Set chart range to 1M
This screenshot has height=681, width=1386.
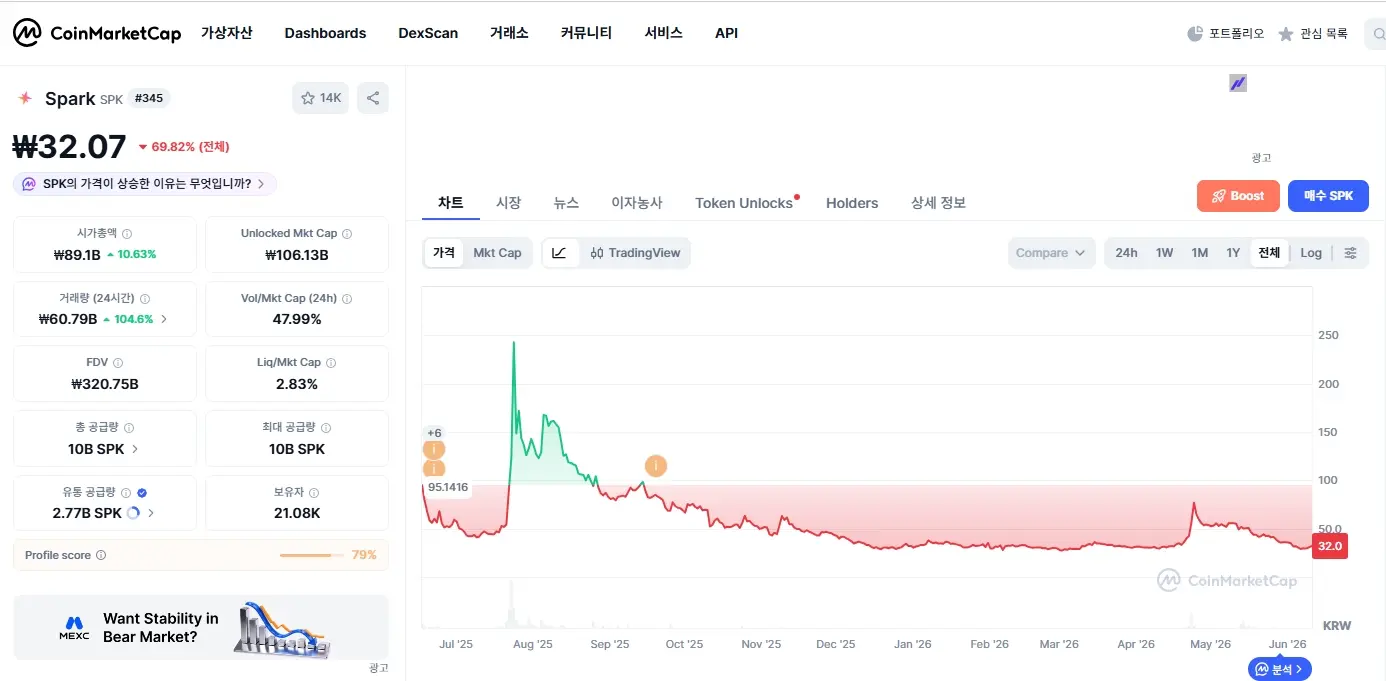coord(1200,253)
